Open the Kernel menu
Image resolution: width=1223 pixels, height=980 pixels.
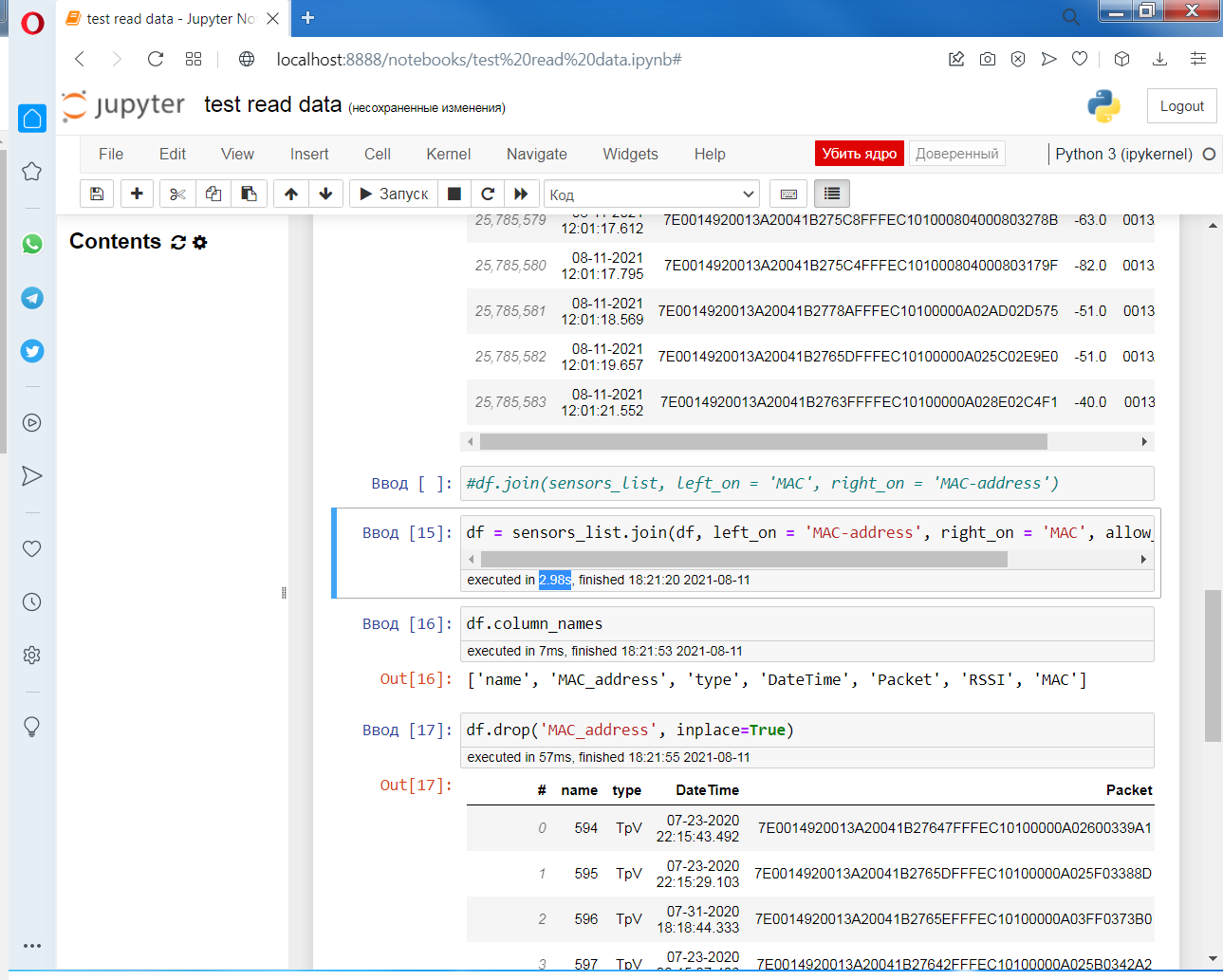point(449,154)
